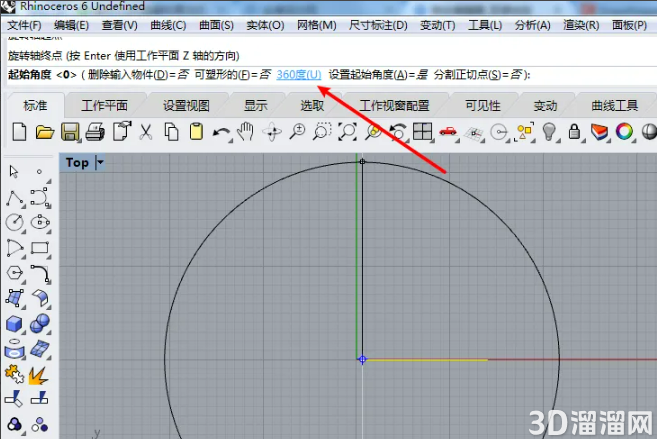Switch to the 选取 toolbar tab
Screen dimensions: 657x439
click(312, 106)
